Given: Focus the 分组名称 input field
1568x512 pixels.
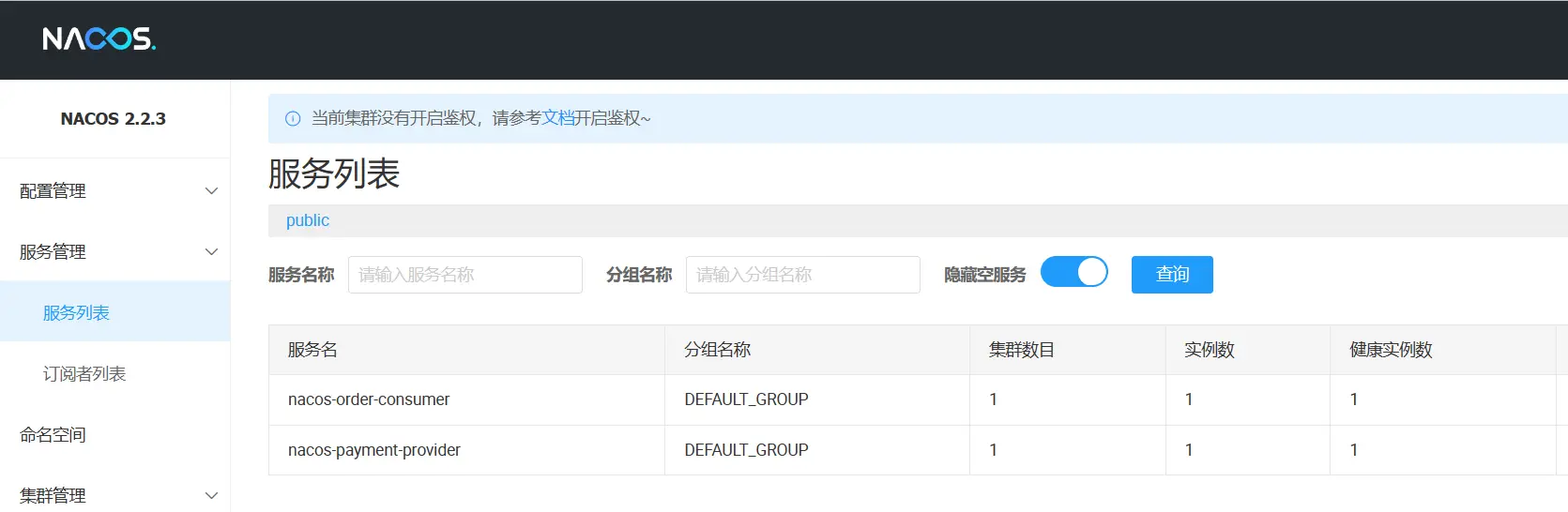Looking at the screenshot, I should click(x=802, y=275).
